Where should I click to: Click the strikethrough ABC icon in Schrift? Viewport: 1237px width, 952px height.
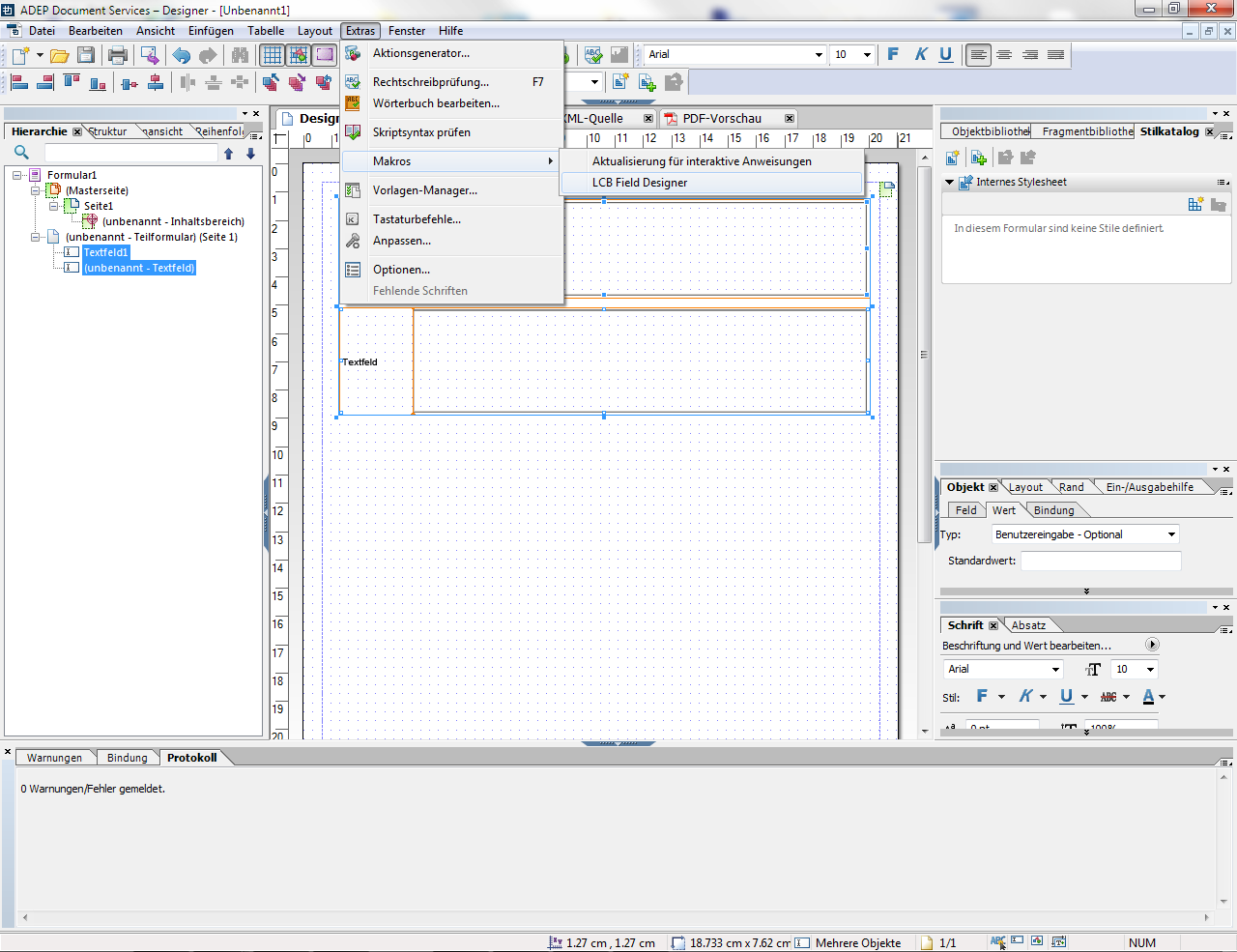tap(1108, 697)
